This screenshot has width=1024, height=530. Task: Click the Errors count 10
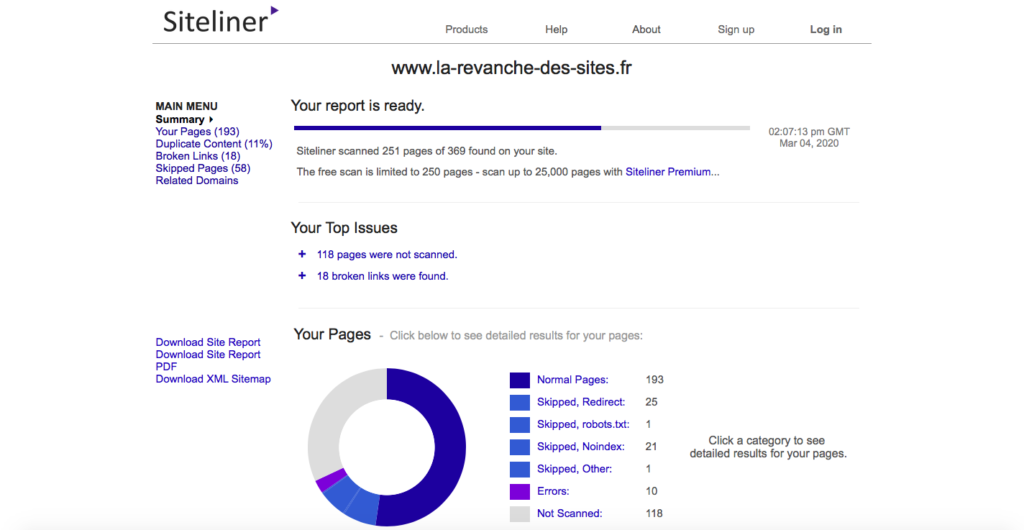tap(651, 491)
